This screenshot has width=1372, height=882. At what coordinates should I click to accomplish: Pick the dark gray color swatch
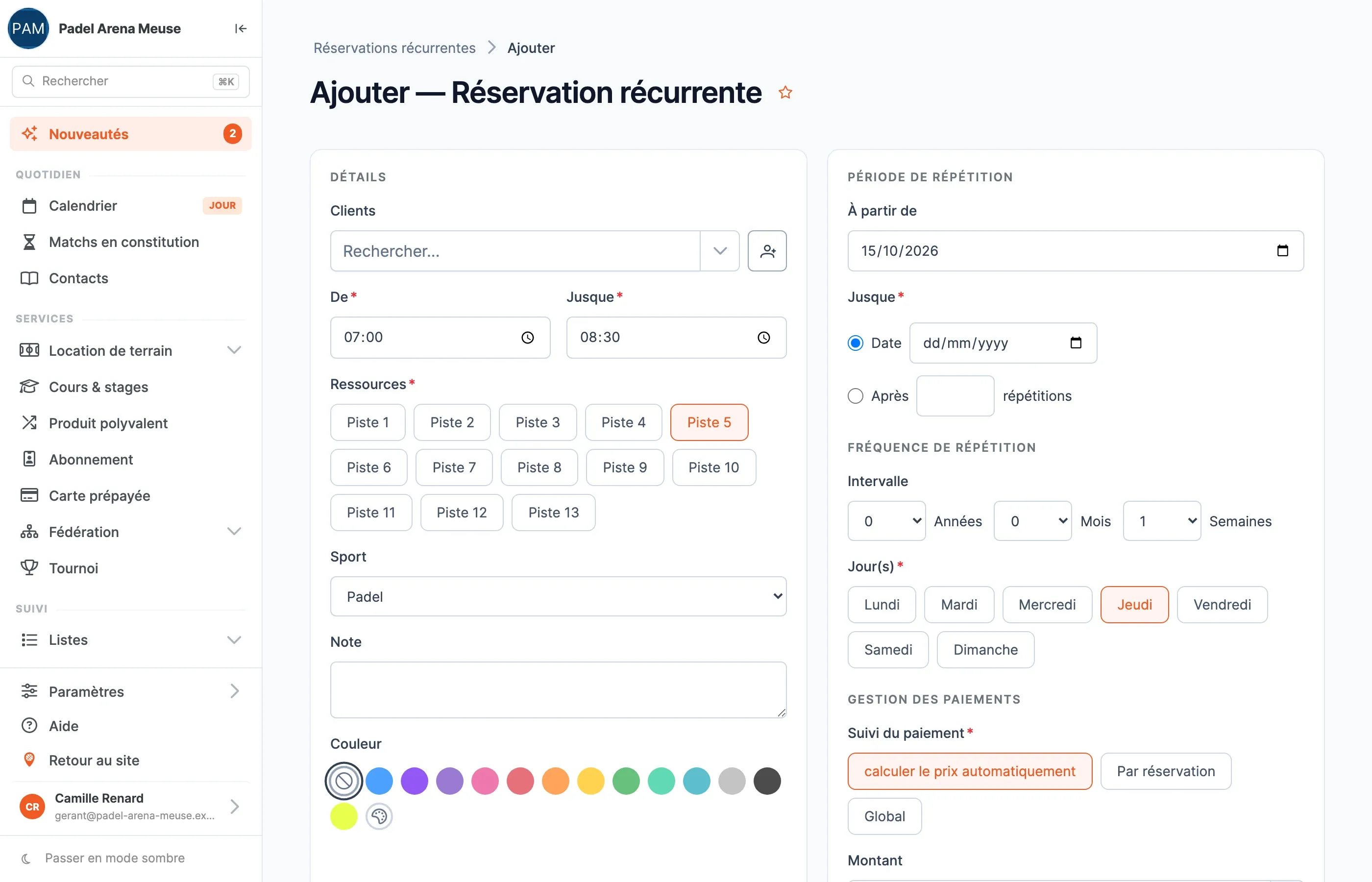[x=767, y=781]
